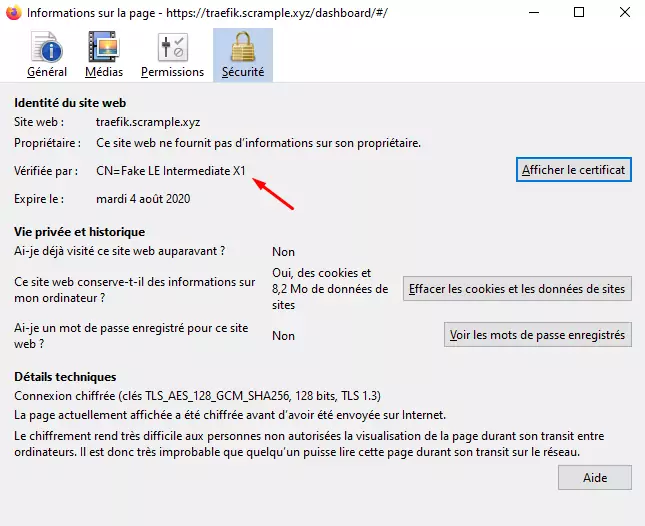Open Voir les mots de passe enregistrés
This screenshot has height=526, width=645.
pyautogui.click(x=538, y=335)
